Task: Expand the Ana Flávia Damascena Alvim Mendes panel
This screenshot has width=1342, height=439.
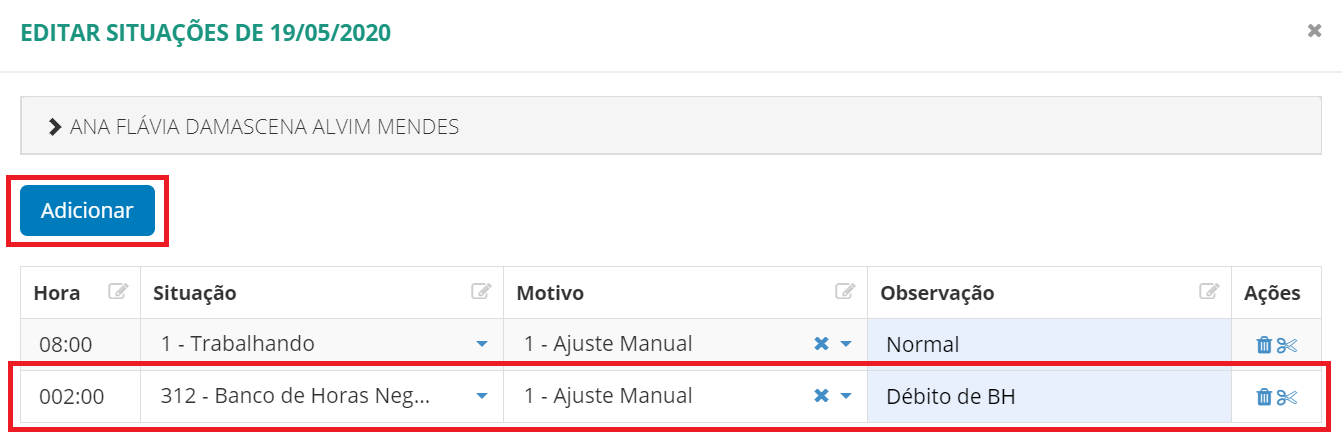Action: click(56, 127)
